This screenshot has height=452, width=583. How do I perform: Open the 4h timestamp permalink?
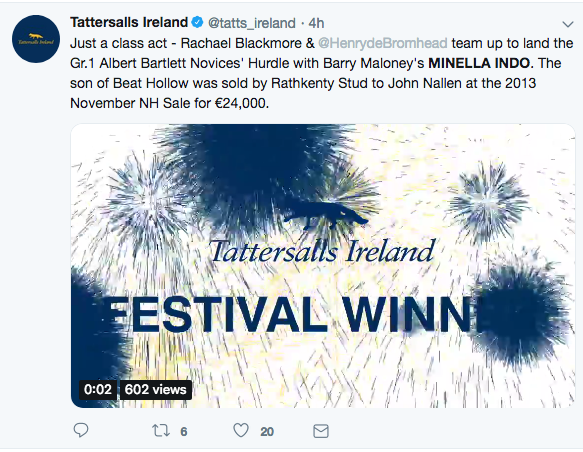[x=316, y=23]
